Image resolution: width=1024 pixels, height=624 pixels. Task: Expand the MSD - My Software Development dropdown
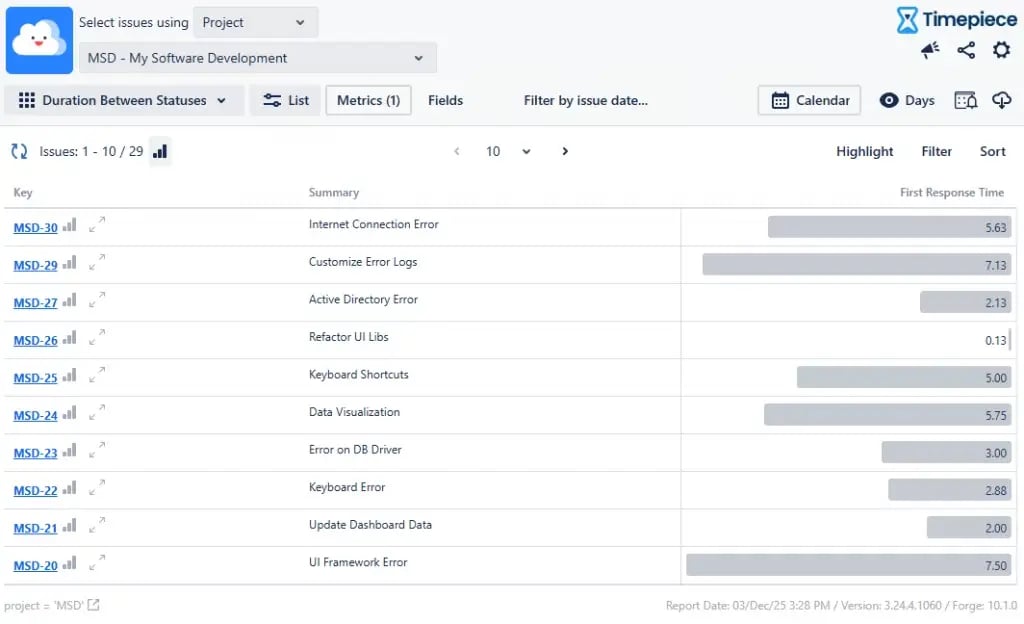click(x=257, y=58)
